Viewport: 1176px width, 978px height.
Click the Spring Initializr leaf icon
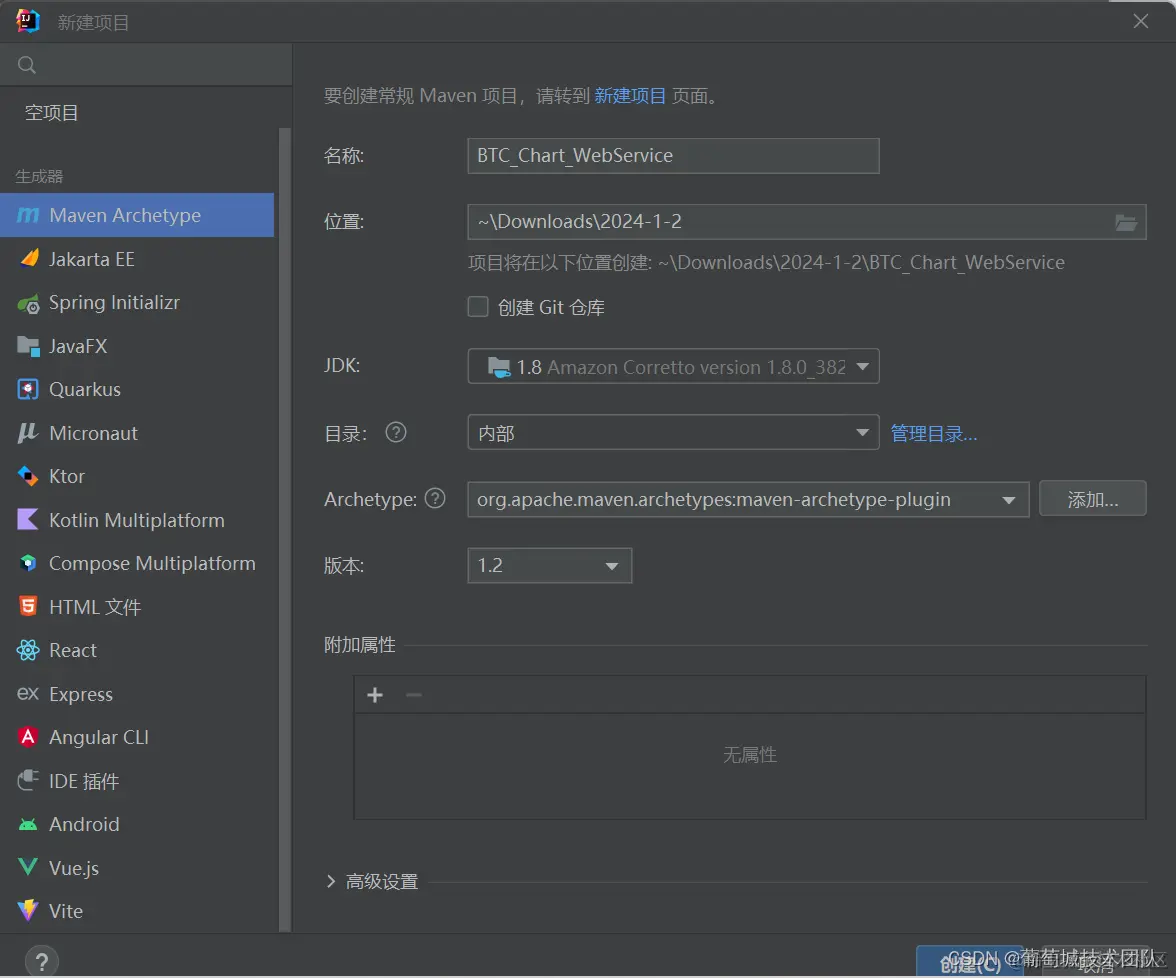point(28,303)
